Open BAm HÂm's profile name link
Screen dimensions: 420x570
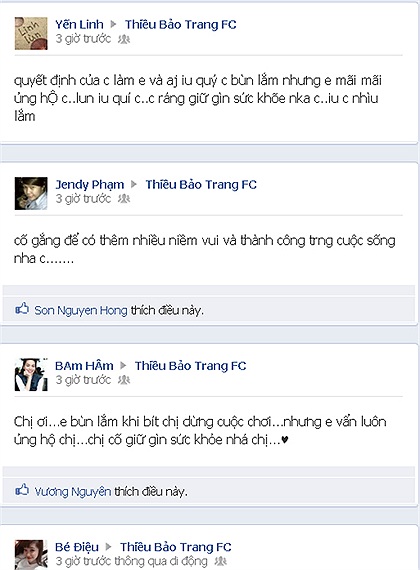pos(84,366)
